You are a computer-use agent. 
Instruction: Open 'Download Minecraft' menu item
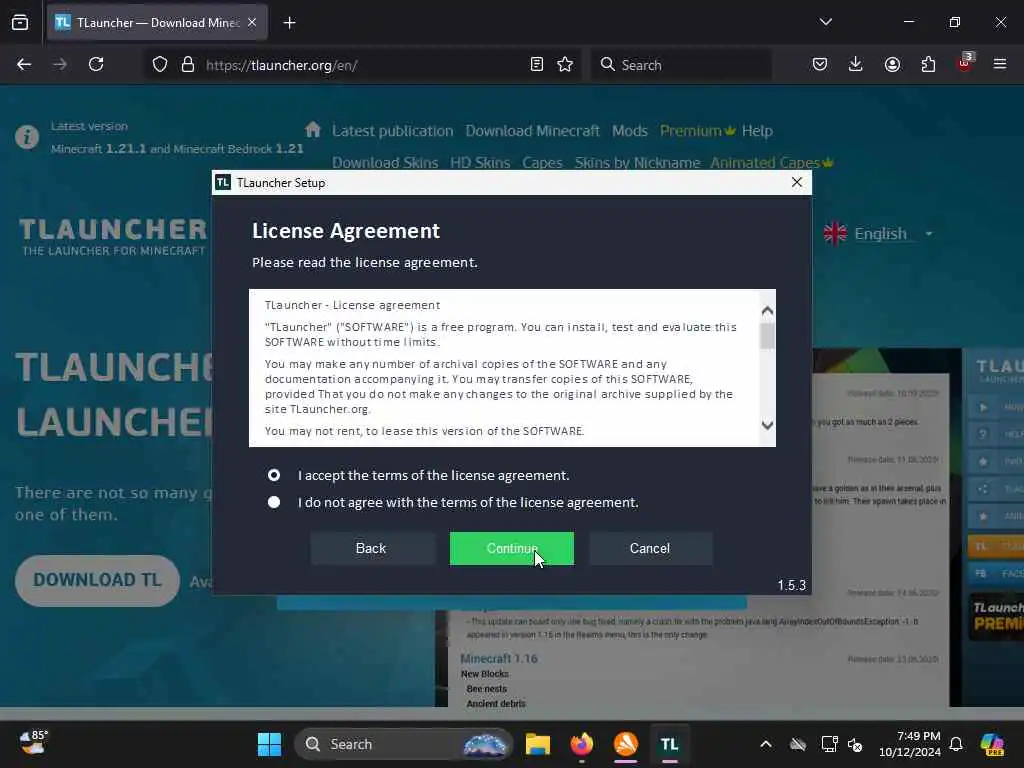[532, 131]
